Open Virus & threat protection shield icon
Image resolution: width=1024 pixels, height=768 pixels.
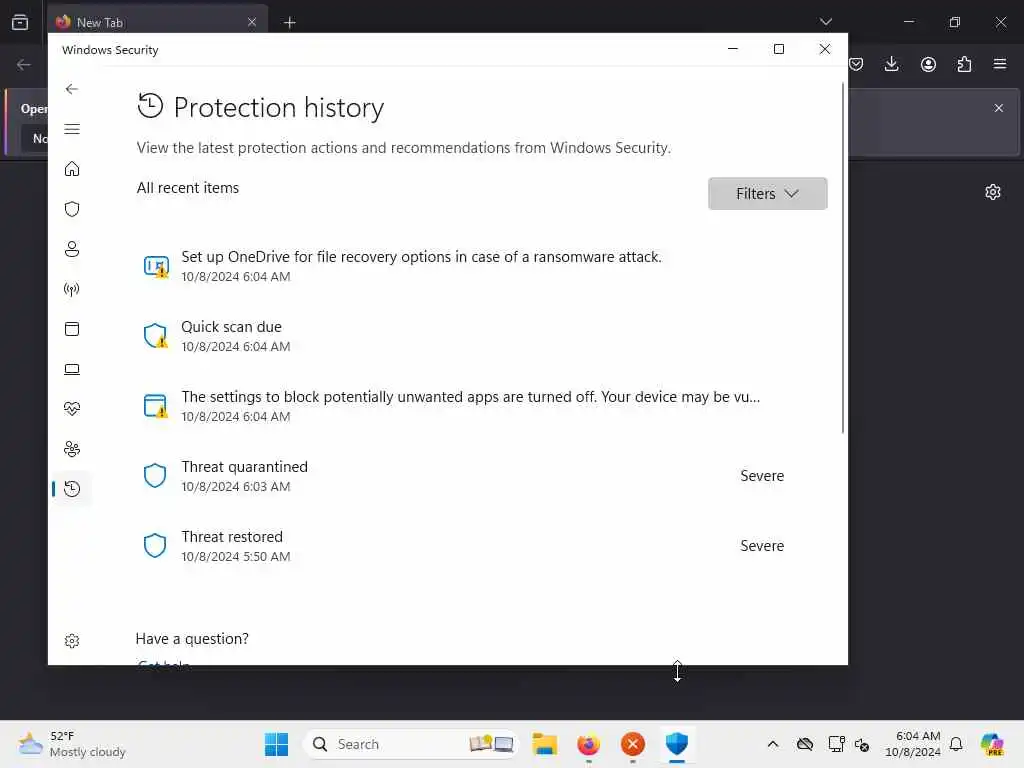(72, 209)
